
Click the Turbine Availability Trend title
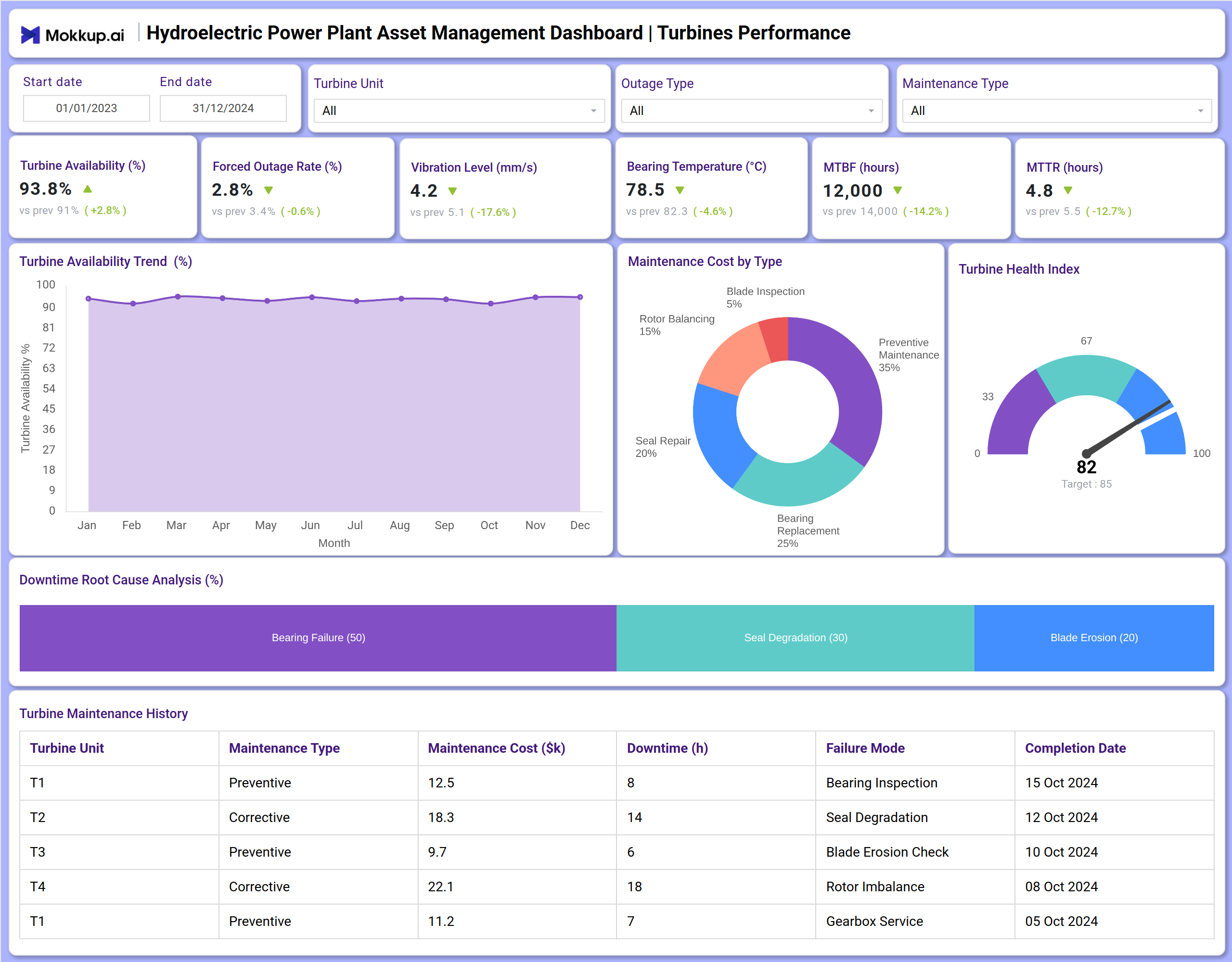click(x=105, y=262)
